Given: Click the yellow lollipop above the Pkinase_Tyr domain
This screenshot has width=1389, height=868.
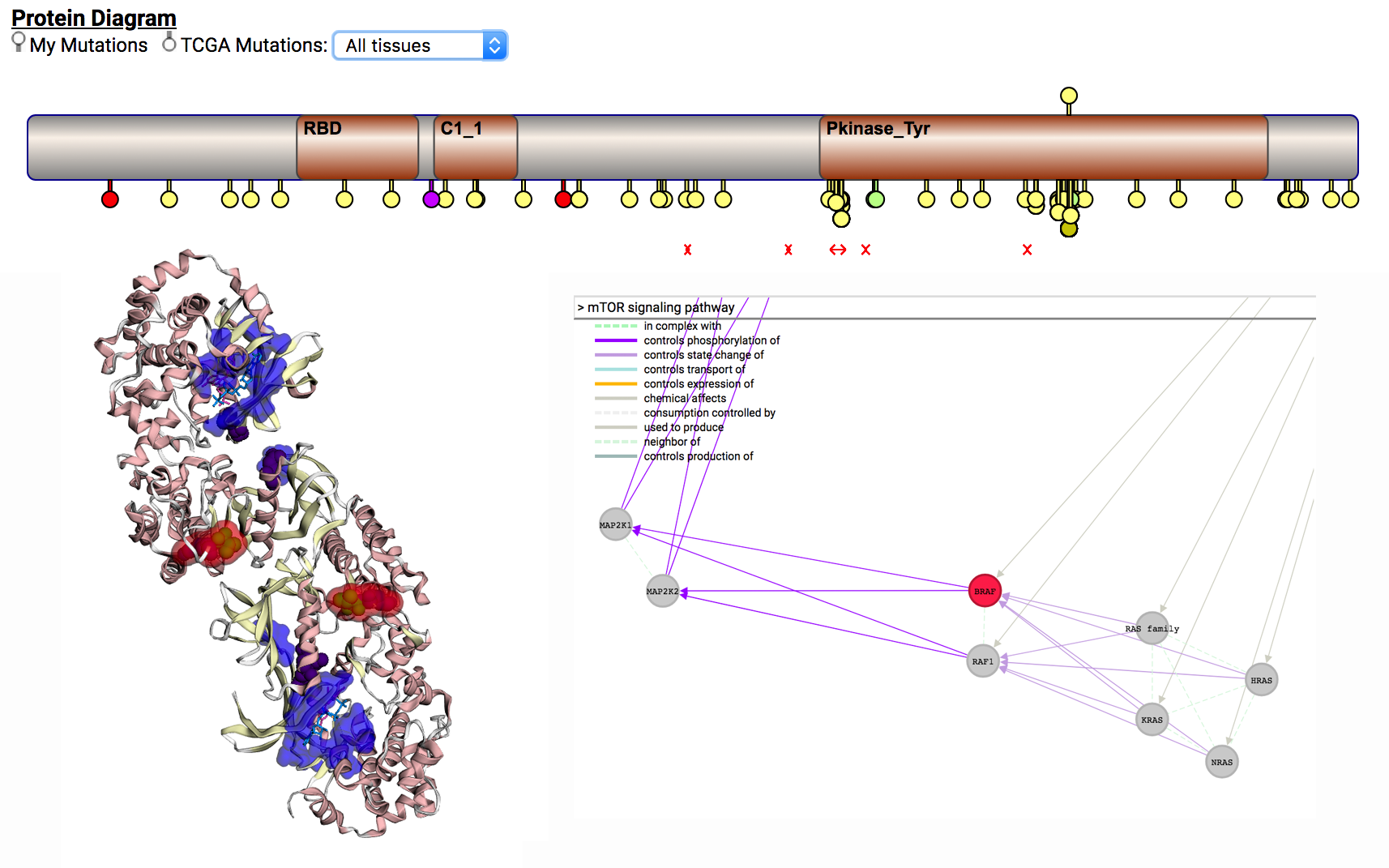Looking at the screenshot, I should (x=1069, y=96).
